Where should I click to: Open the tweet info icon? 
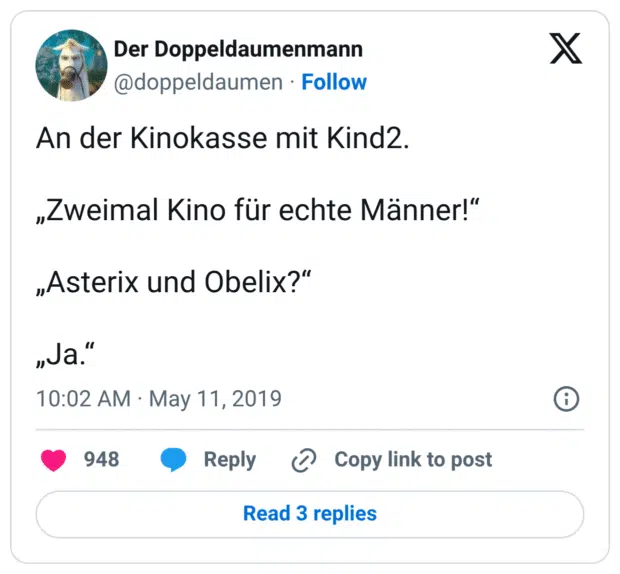click(x=566, y=399)
